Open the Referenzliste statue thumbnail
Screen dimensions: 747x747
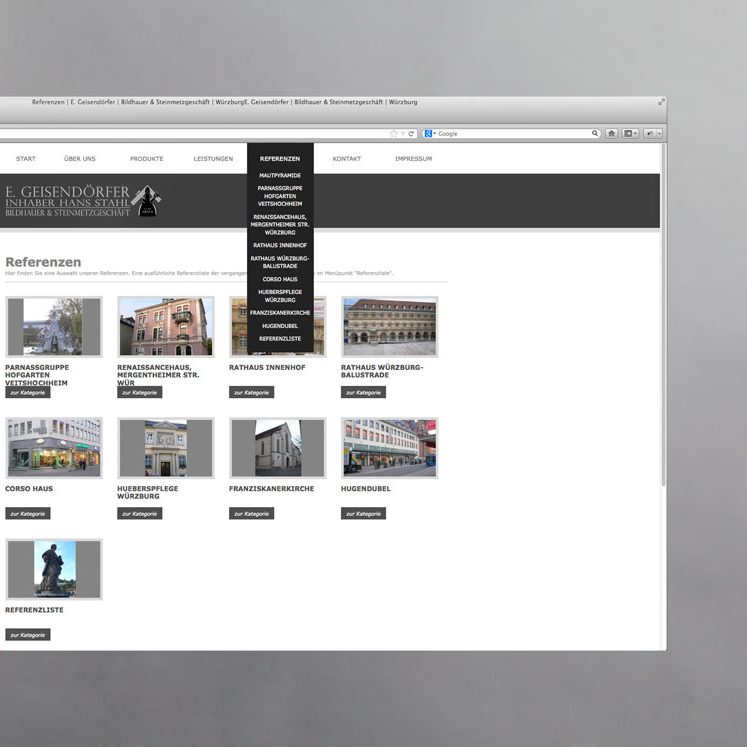tap(54, 569)
